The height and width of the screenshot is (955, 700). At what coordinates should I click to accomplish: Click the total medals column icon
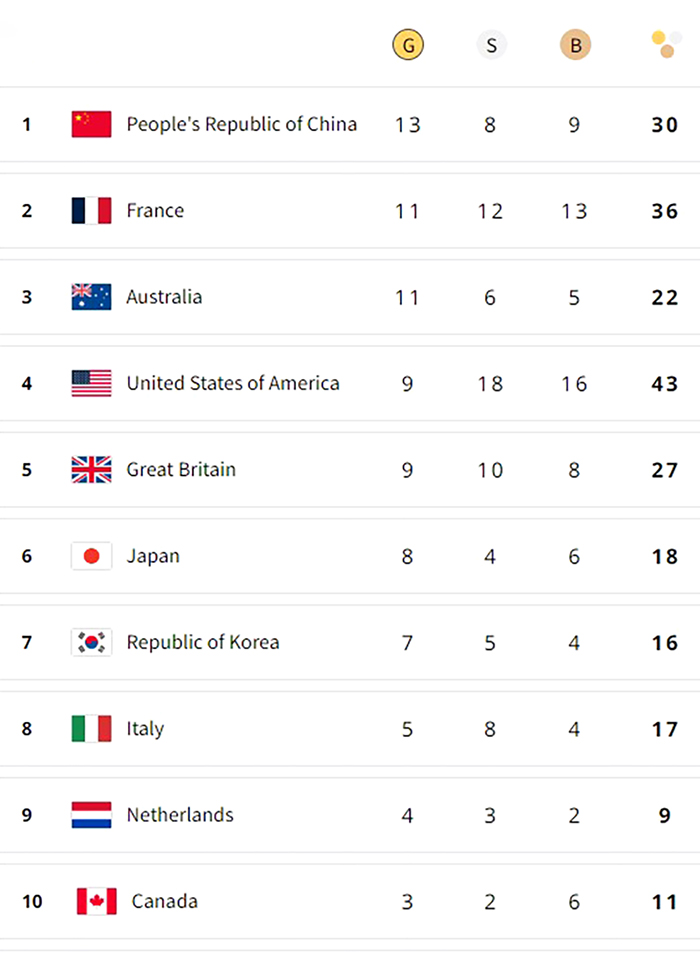click(666, 44)
